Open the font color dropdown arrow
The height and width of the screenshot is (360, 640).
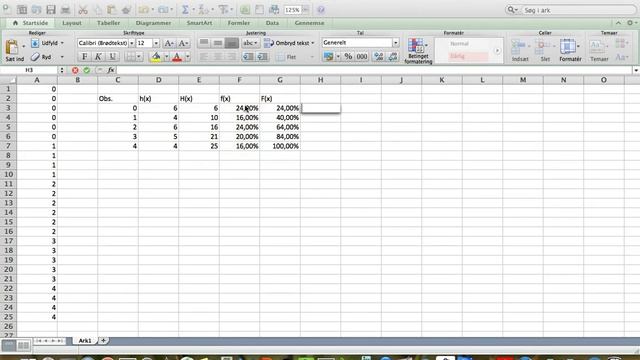tap(187, 57)
